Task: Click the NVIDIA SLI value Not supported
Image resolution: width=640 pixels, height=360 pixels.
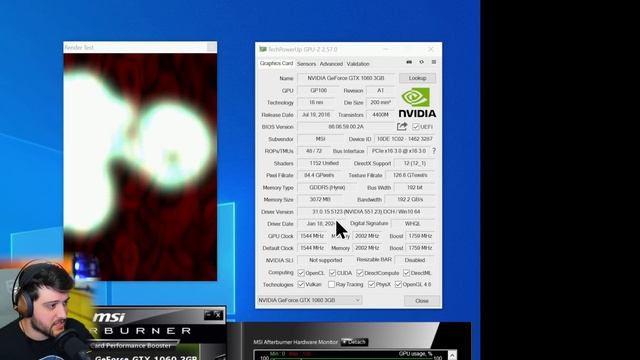Action: pos(325,260)
